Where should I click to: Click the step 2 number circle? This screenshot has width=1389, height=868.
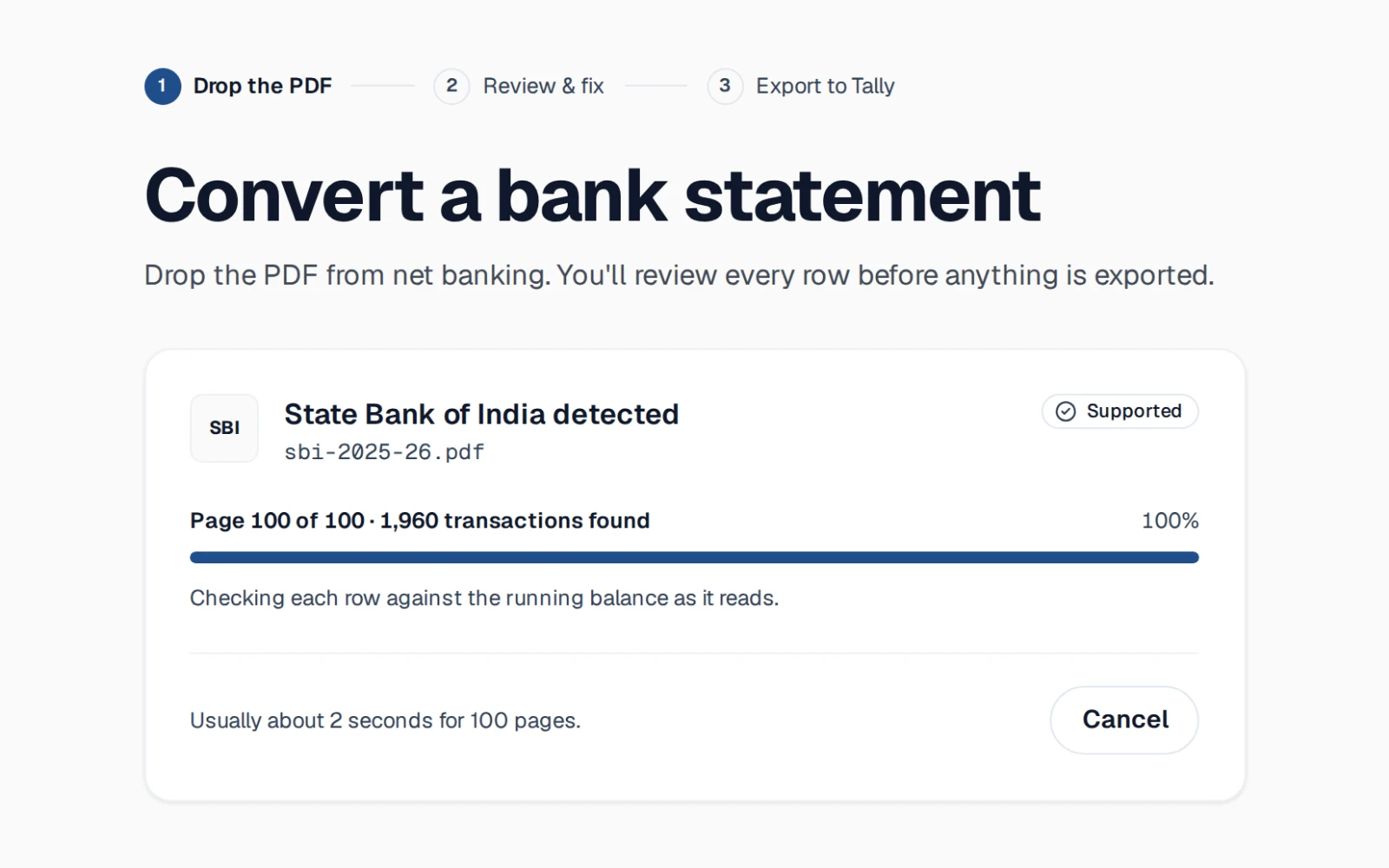pos(451,86)
